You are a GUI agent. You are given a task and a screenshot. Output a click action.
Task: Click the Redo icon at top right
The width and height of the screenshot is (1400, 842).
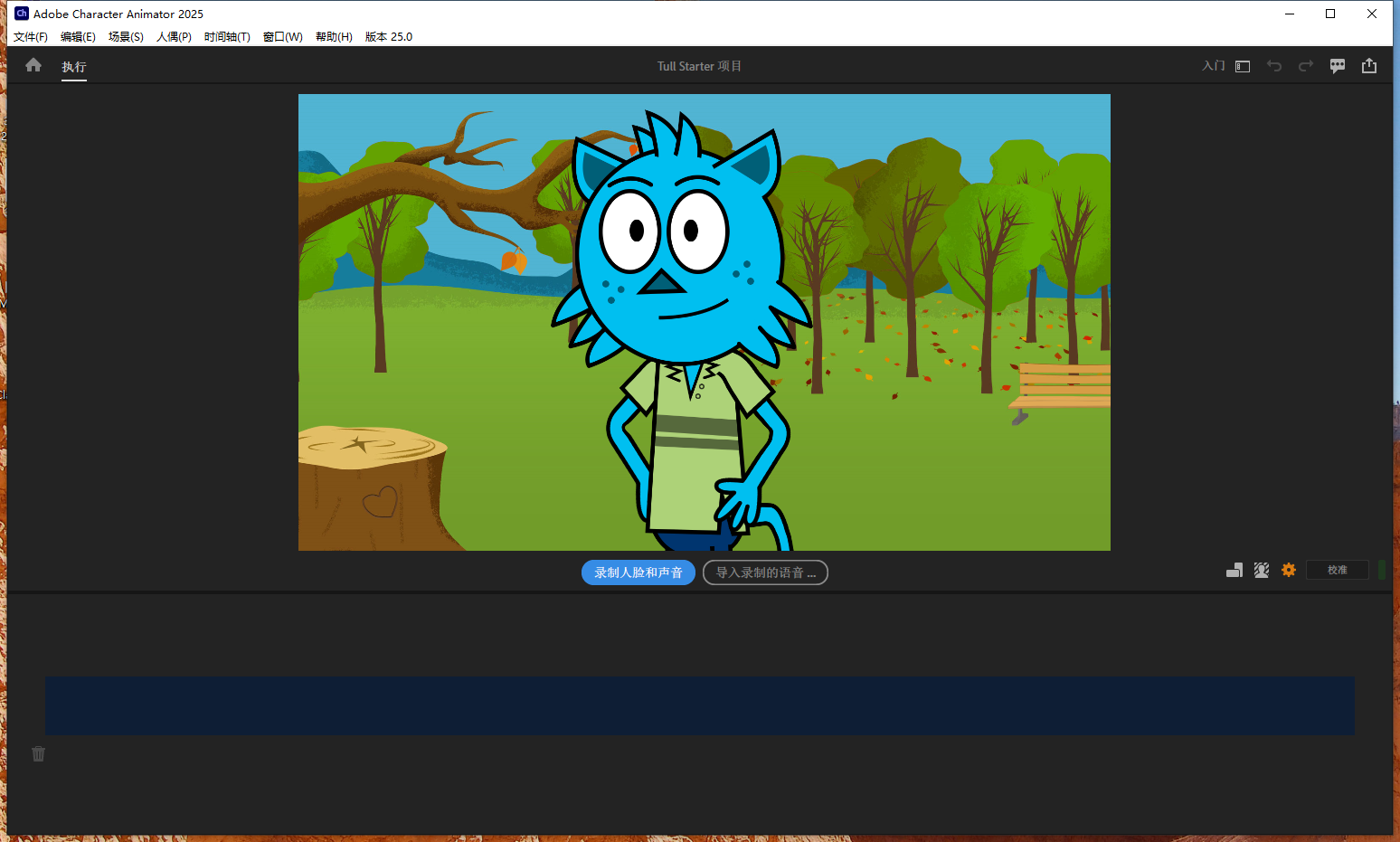coord(1305,65)
